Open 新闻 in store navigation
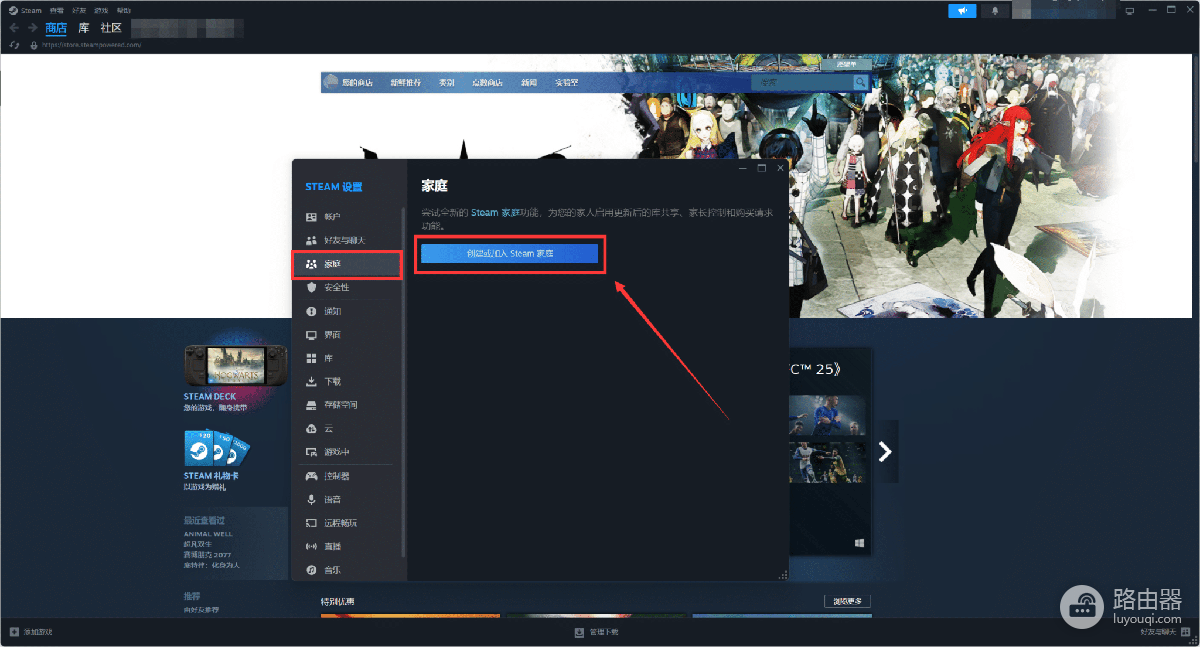Screen dimensions: 1200x647 point(529,83)
